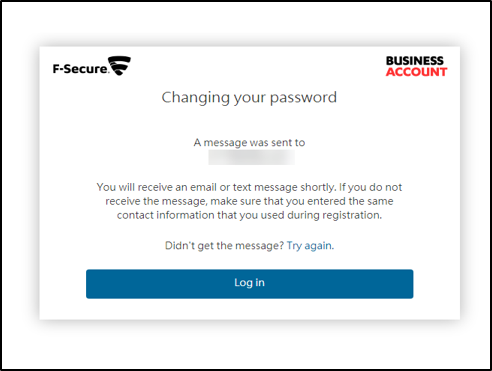Screen dimensions: 492x371
Task: Click the black BUSINESS label
Action: coord(415,61)
